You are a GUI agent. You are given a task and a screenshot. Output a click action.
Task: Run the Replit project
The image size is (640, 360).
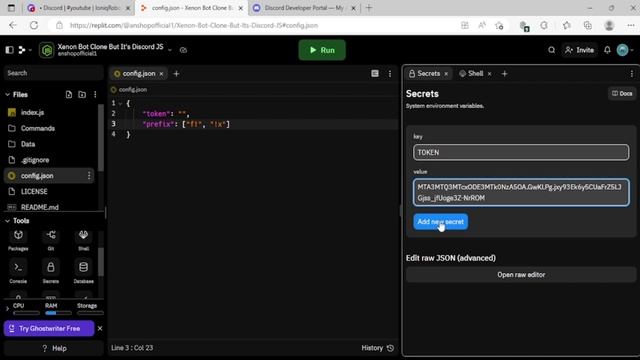click(322, 50)
